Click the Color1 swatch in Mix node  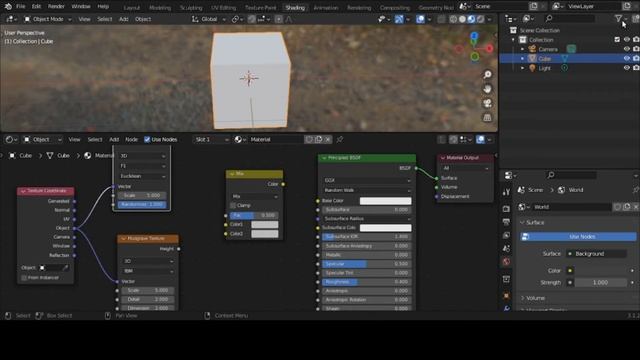tap(264, 224)
